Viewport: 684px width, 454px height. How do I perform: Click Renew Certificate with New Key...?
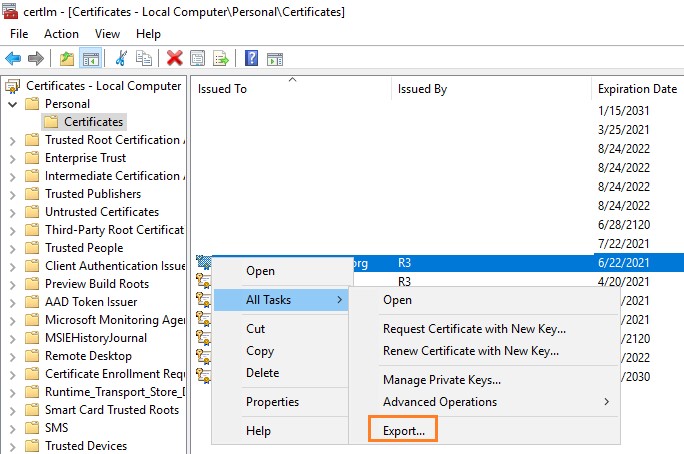tap(471, 351)
